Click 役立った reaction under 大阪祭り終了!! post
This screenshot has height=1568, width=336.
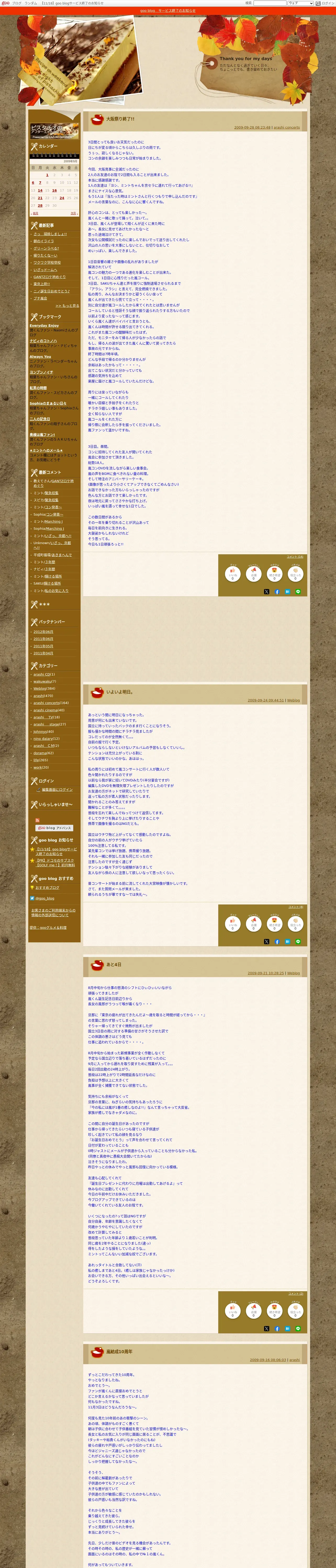pos(295,573)
